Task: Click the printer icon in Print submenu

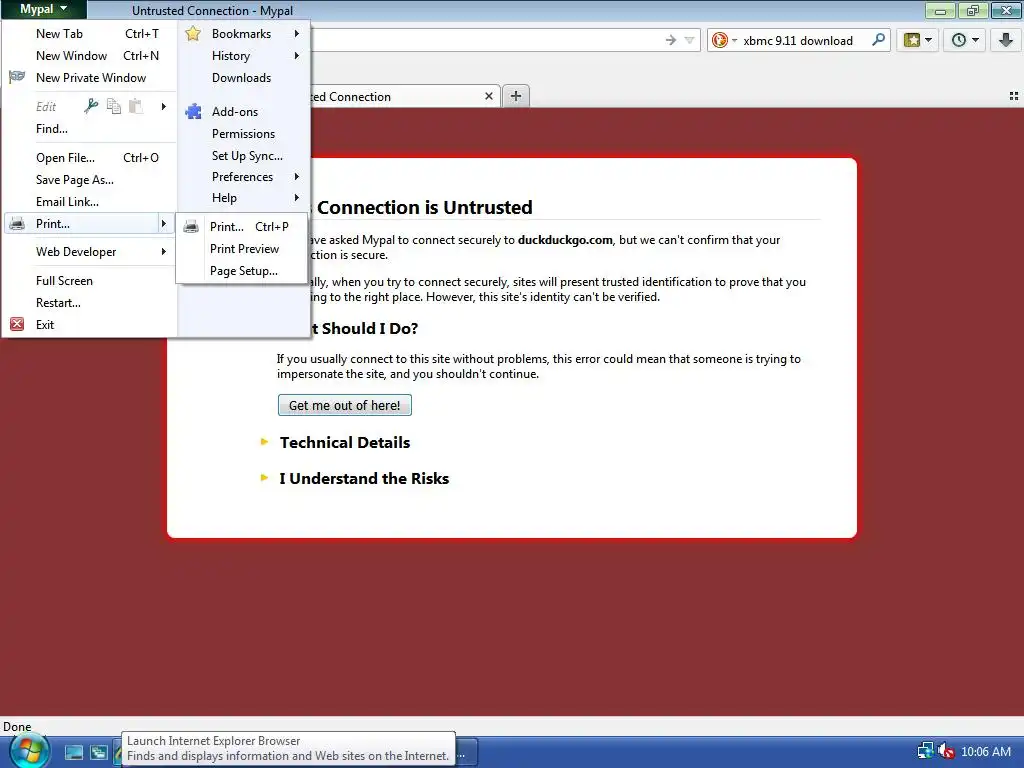Action: point(191,227)
